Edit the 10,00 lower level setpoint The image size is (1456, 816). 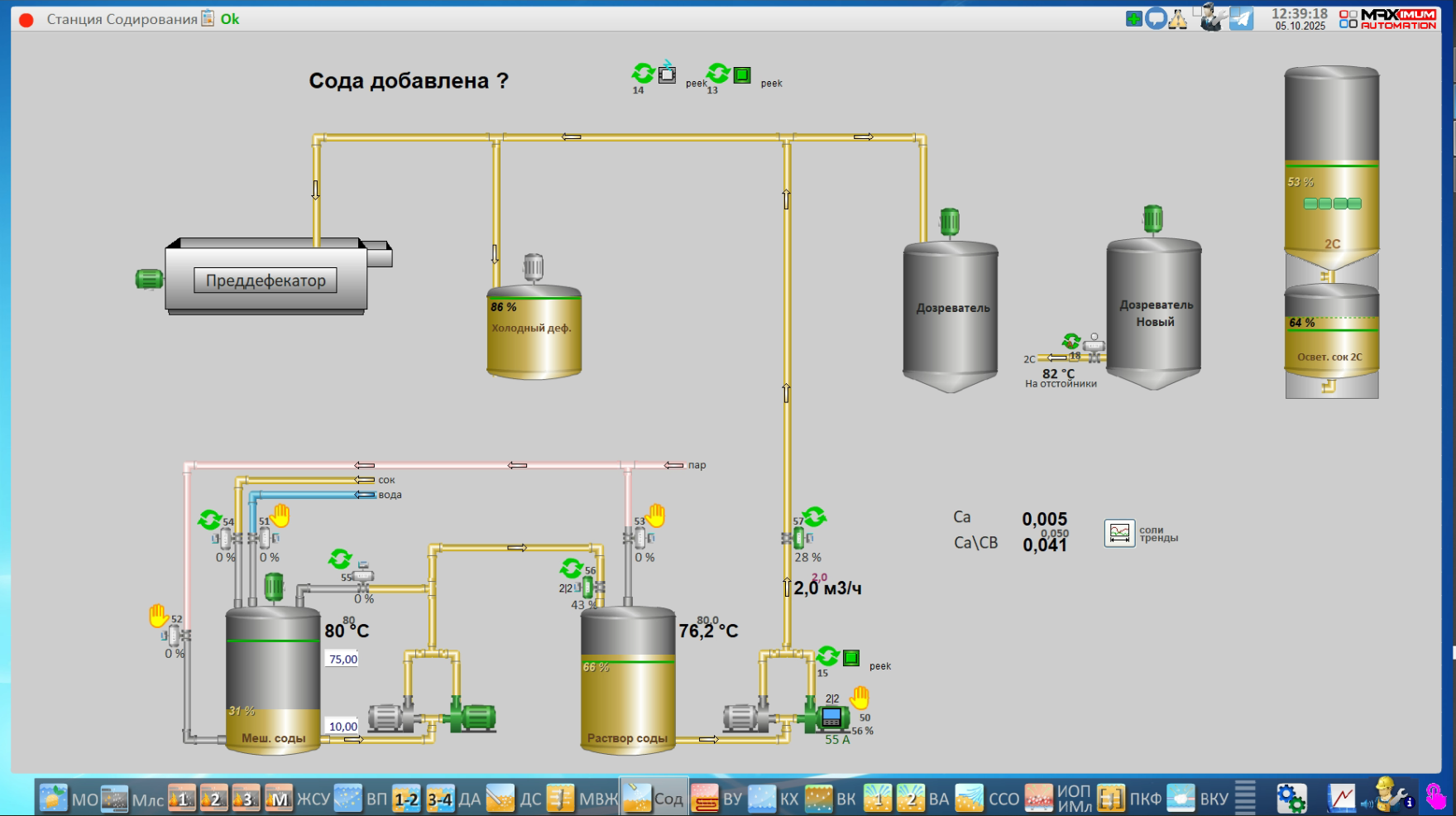(x=342, y=727)
